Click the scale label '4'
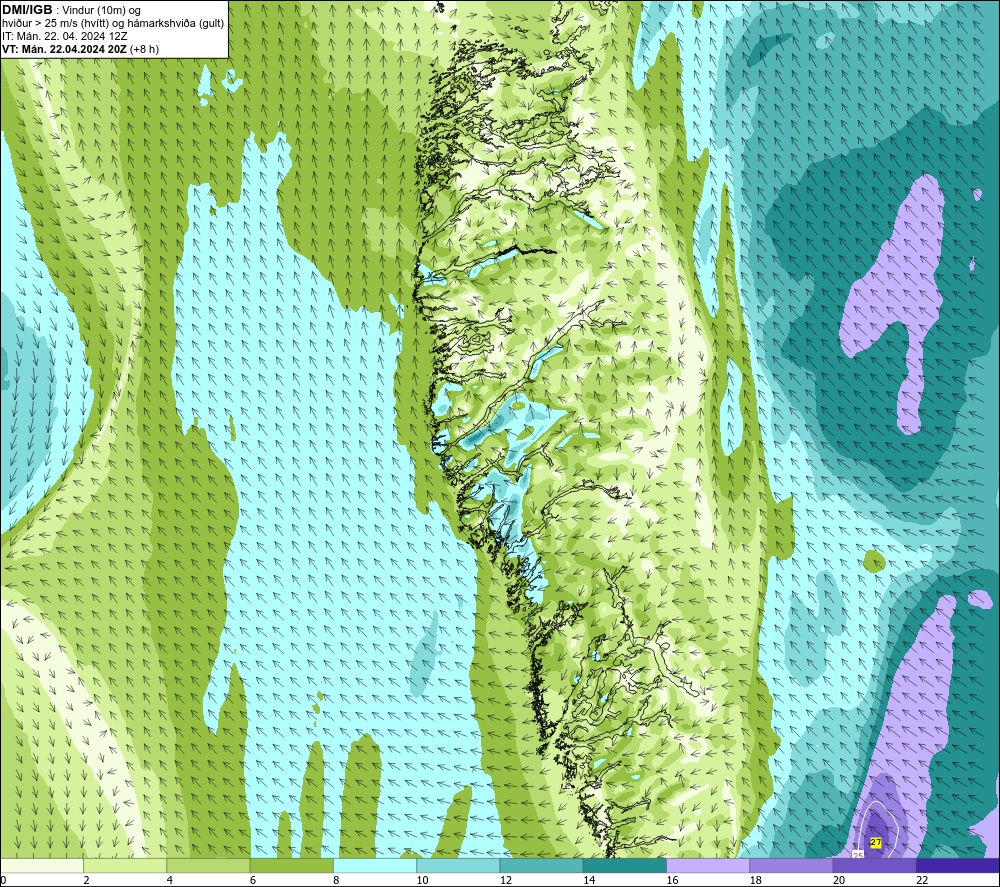This screenshot has width=1000, height=887. coord(169,880)
